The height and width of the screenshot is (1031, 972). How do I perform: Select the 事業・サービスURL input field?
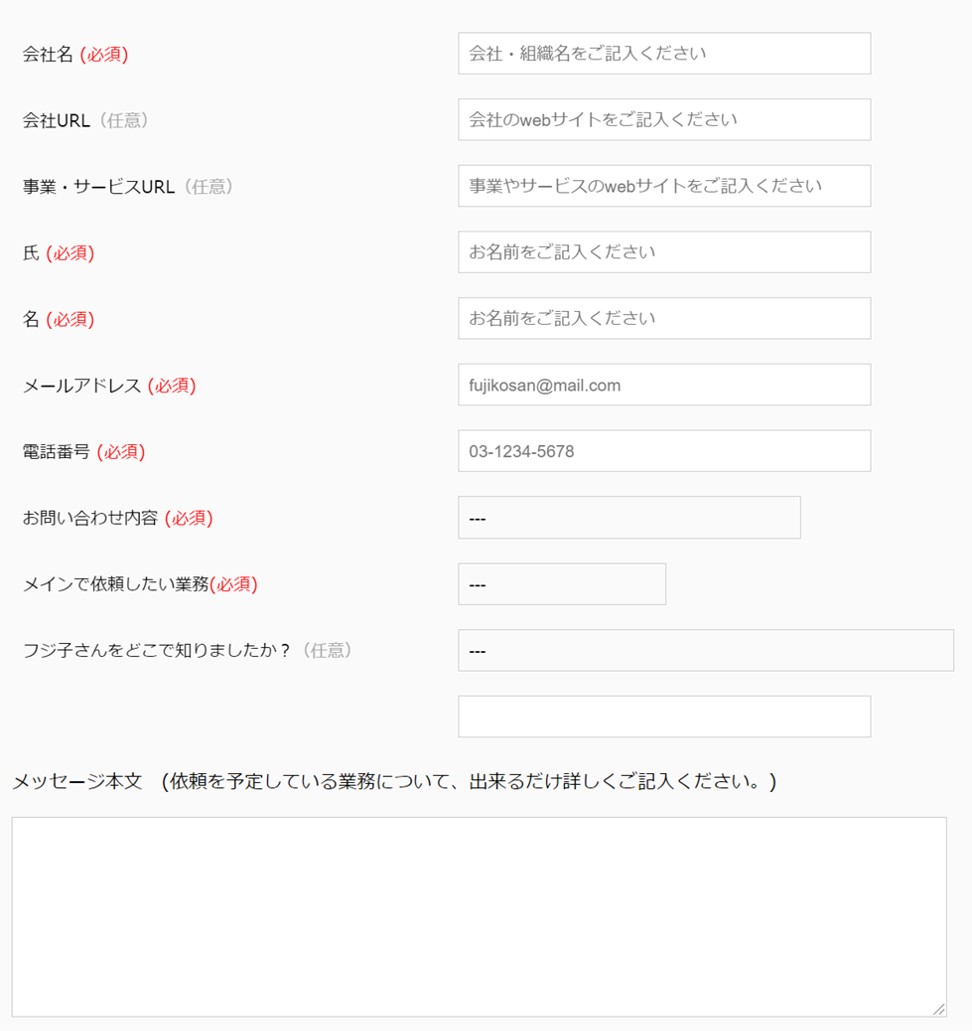coord(664,186)
